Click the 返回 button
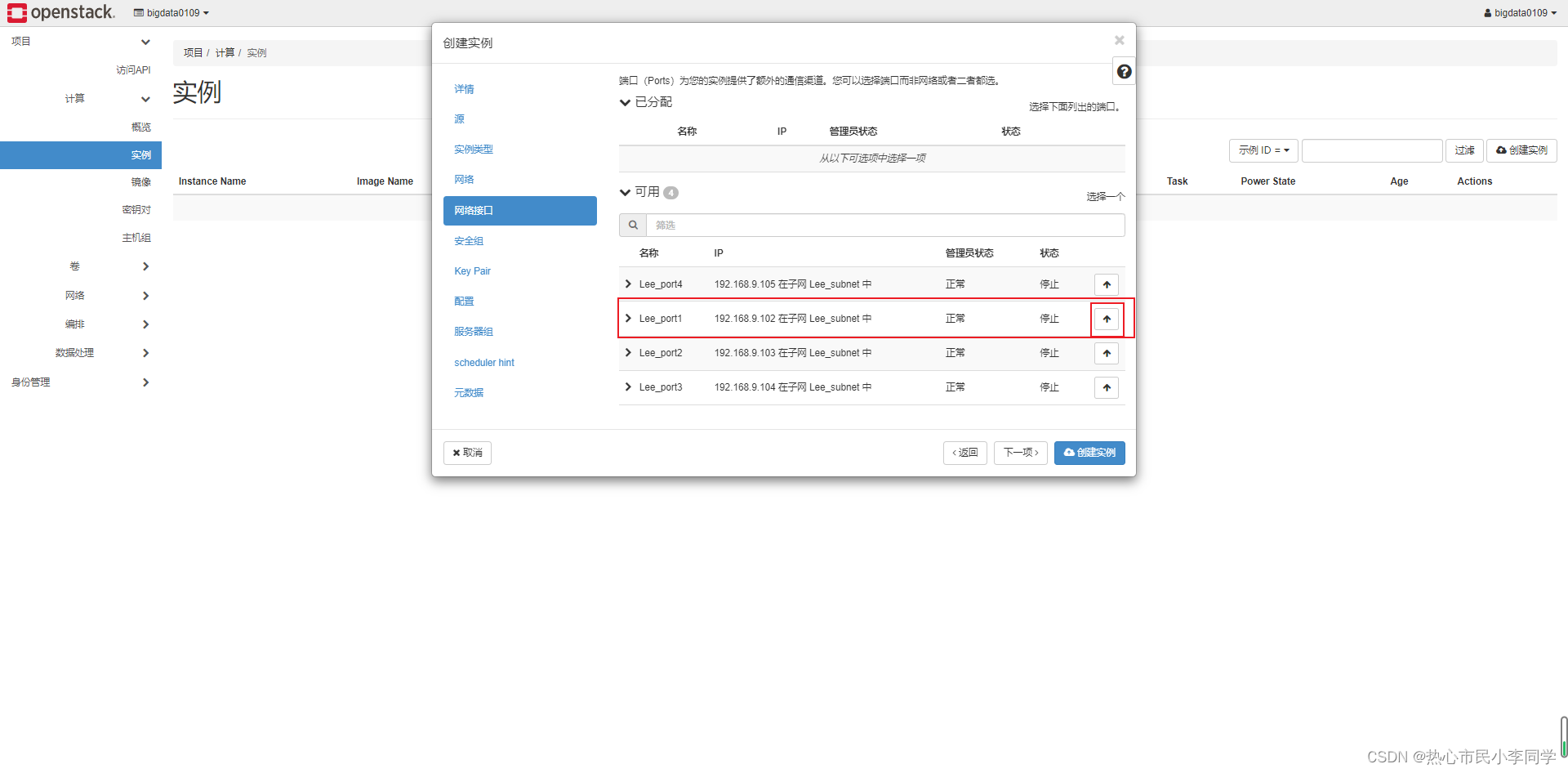 click(965, 453)
